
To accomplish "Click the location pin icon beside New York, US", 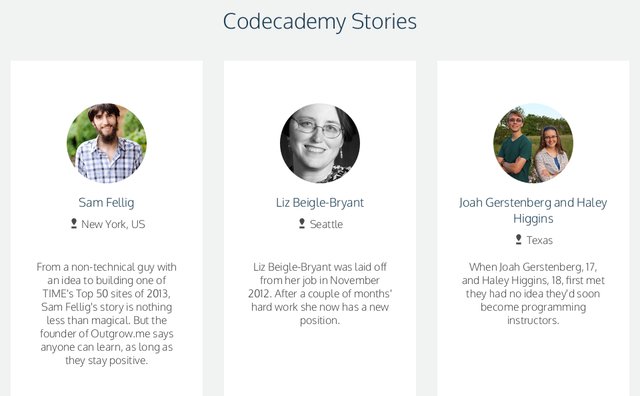I will [74, 223].
